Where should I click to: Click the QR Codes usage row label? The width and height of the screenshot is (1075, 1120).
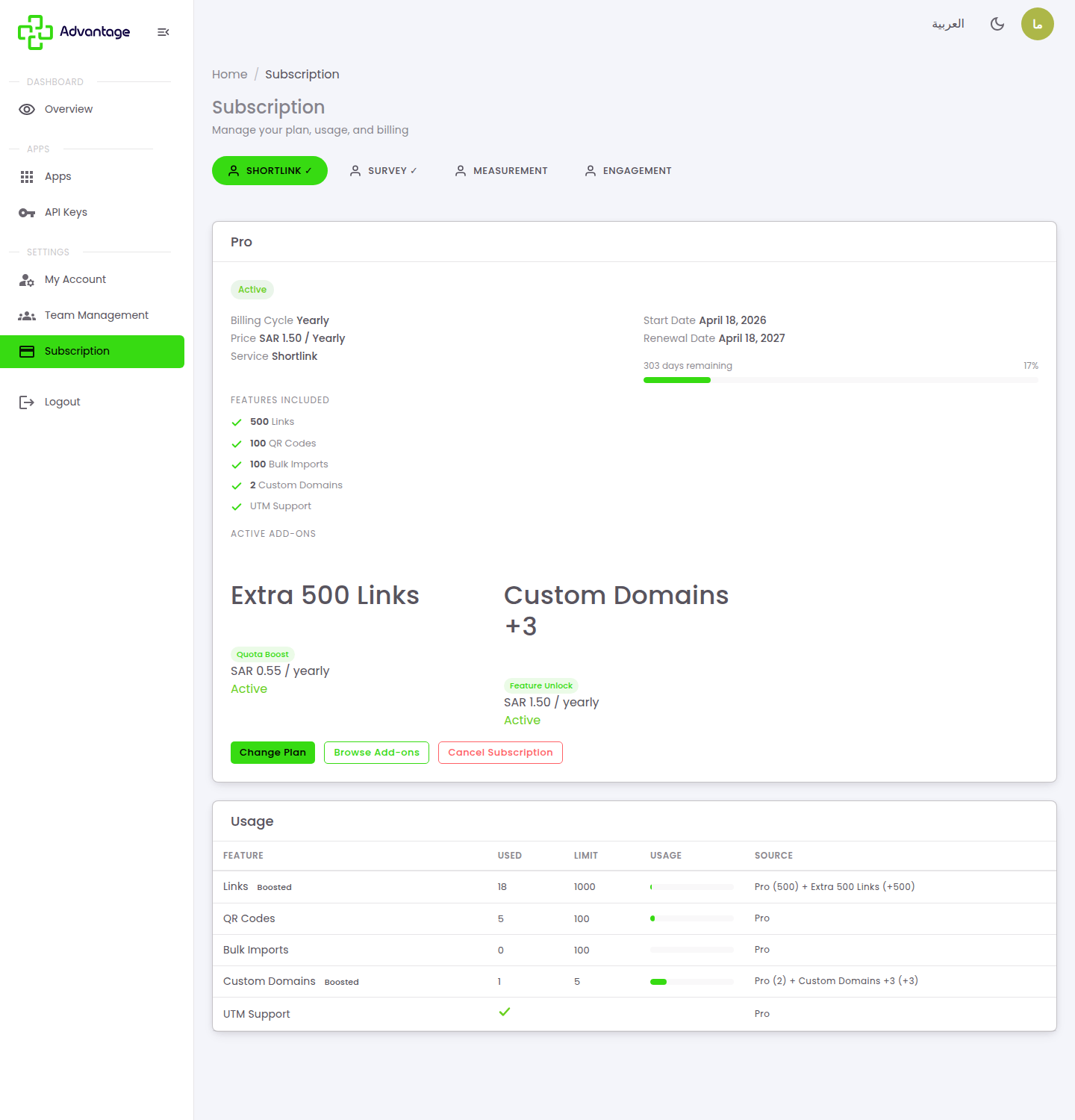(249, 918)
